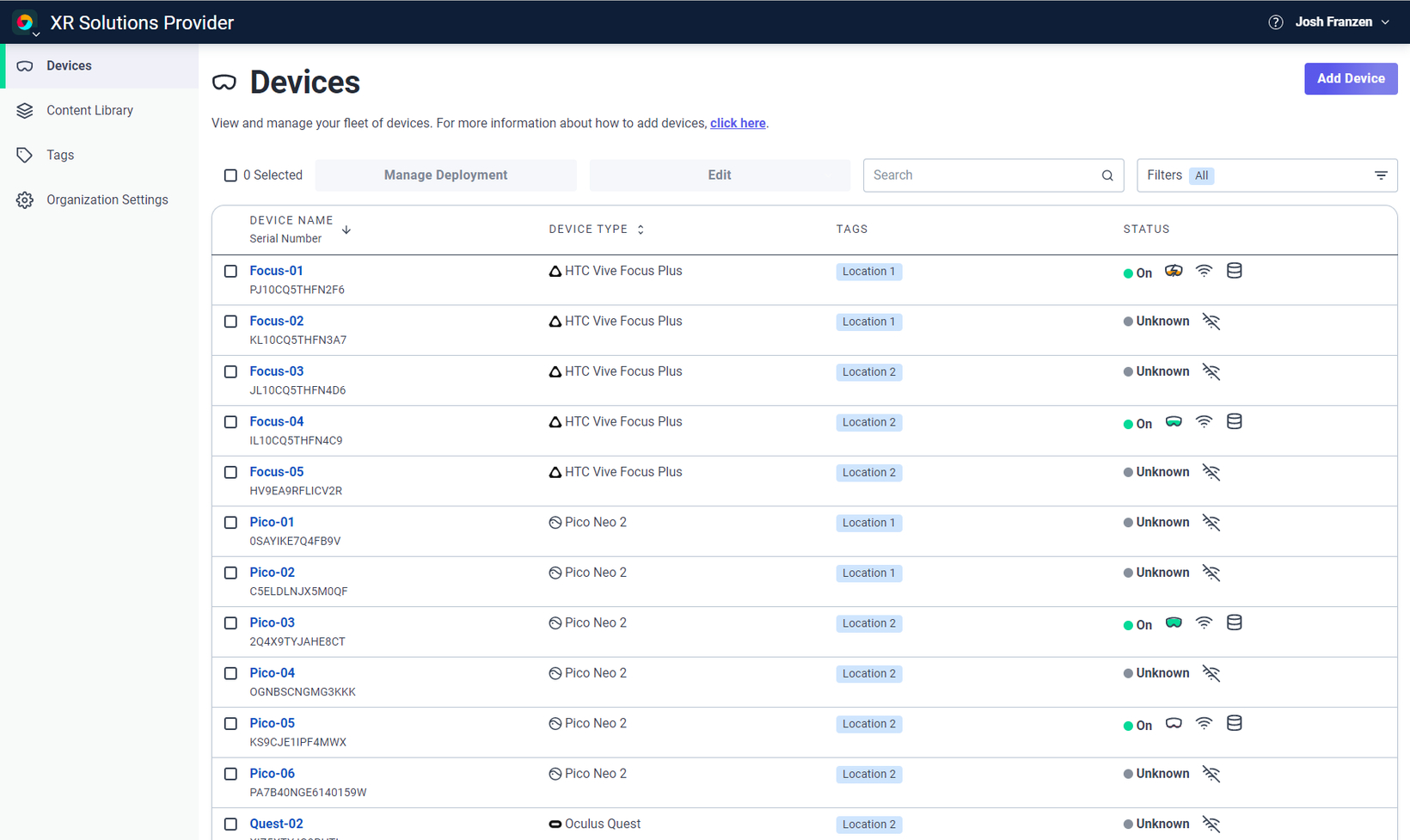This screenshot has width=1410, height=840.
Task: Click the offline wifi icon for Pico-01
Action: click(x=1211, y=523)
